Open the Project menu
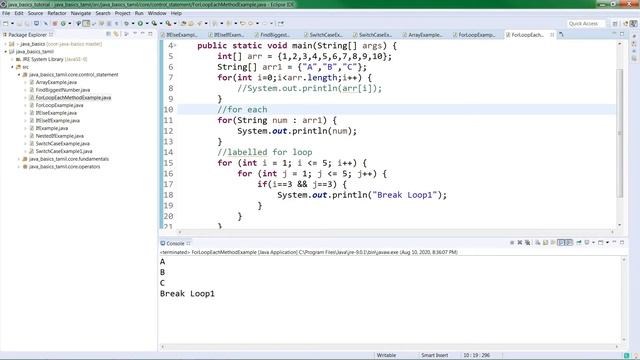Viewport: 640px width, 360px height. coord(122,13)
